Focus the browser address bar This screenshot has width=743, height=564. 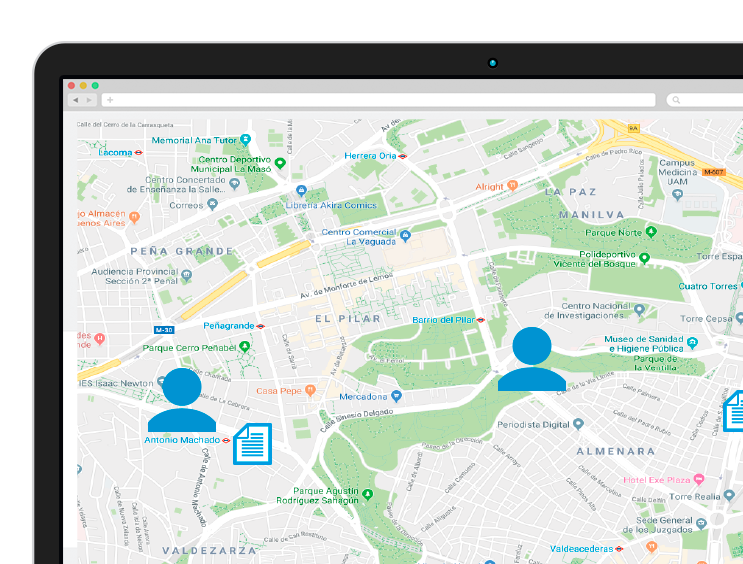378,100
